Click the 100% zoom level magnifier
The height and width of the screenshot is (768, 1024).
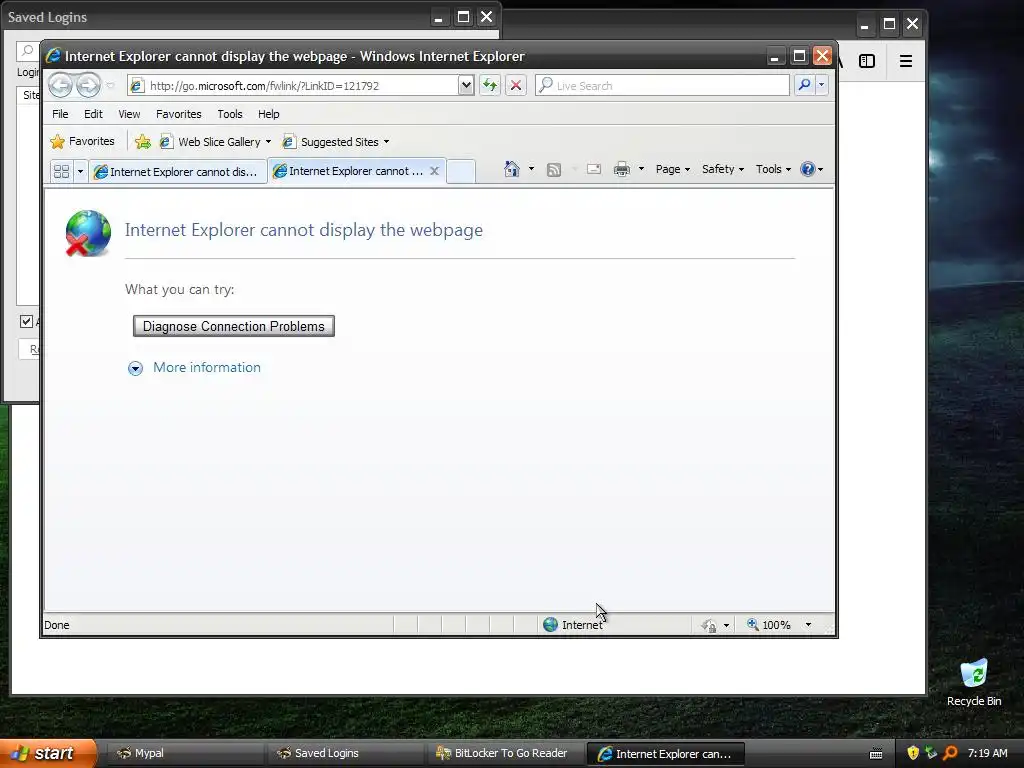[753, 624]
